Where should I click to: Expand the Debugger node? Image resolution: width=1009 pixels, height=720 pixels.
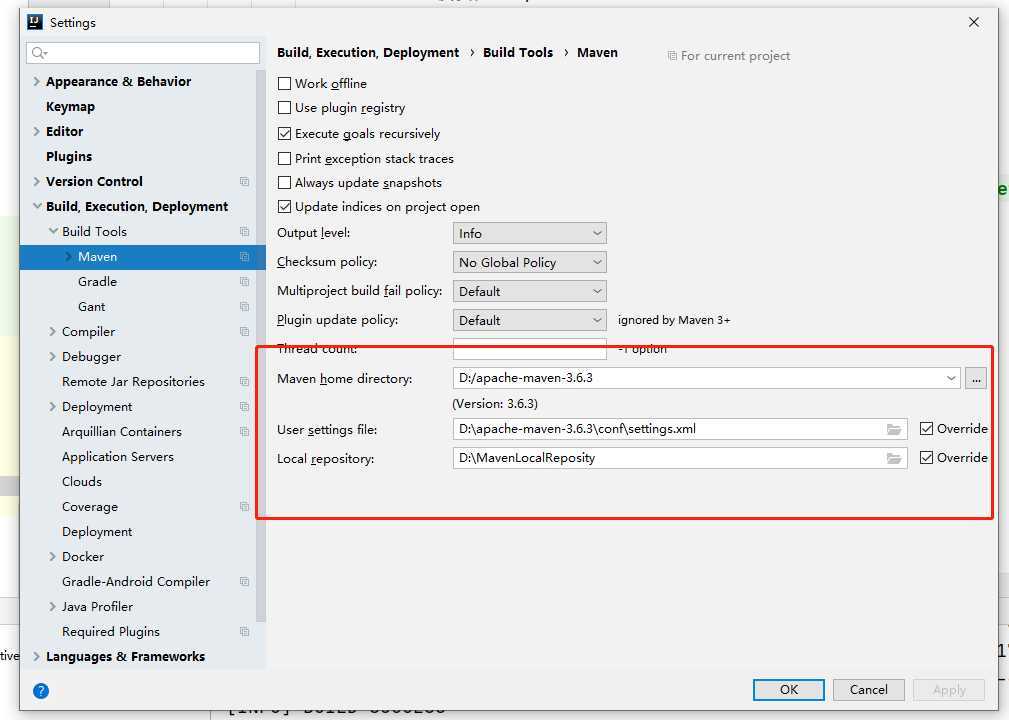[x=53, y=356]
